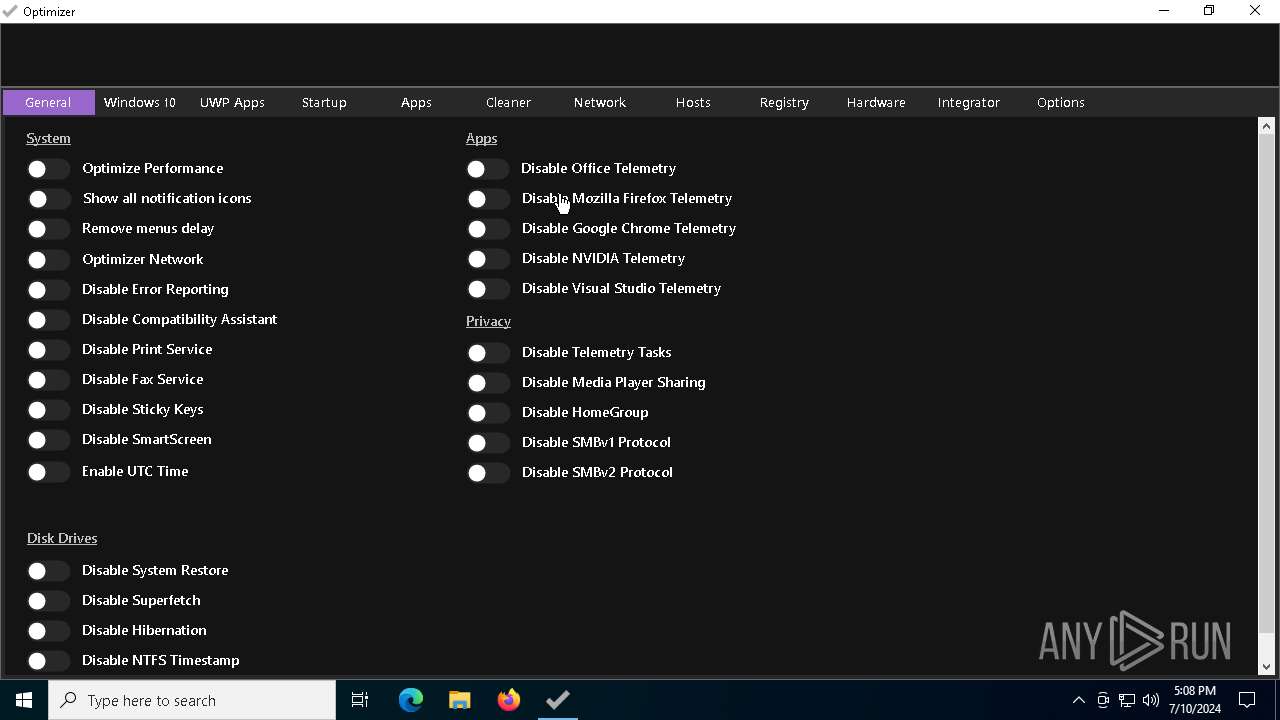The height and width of the screenshot is (720, 1280).
Task: Go to the Apps tab
Action: pos(416,102)
